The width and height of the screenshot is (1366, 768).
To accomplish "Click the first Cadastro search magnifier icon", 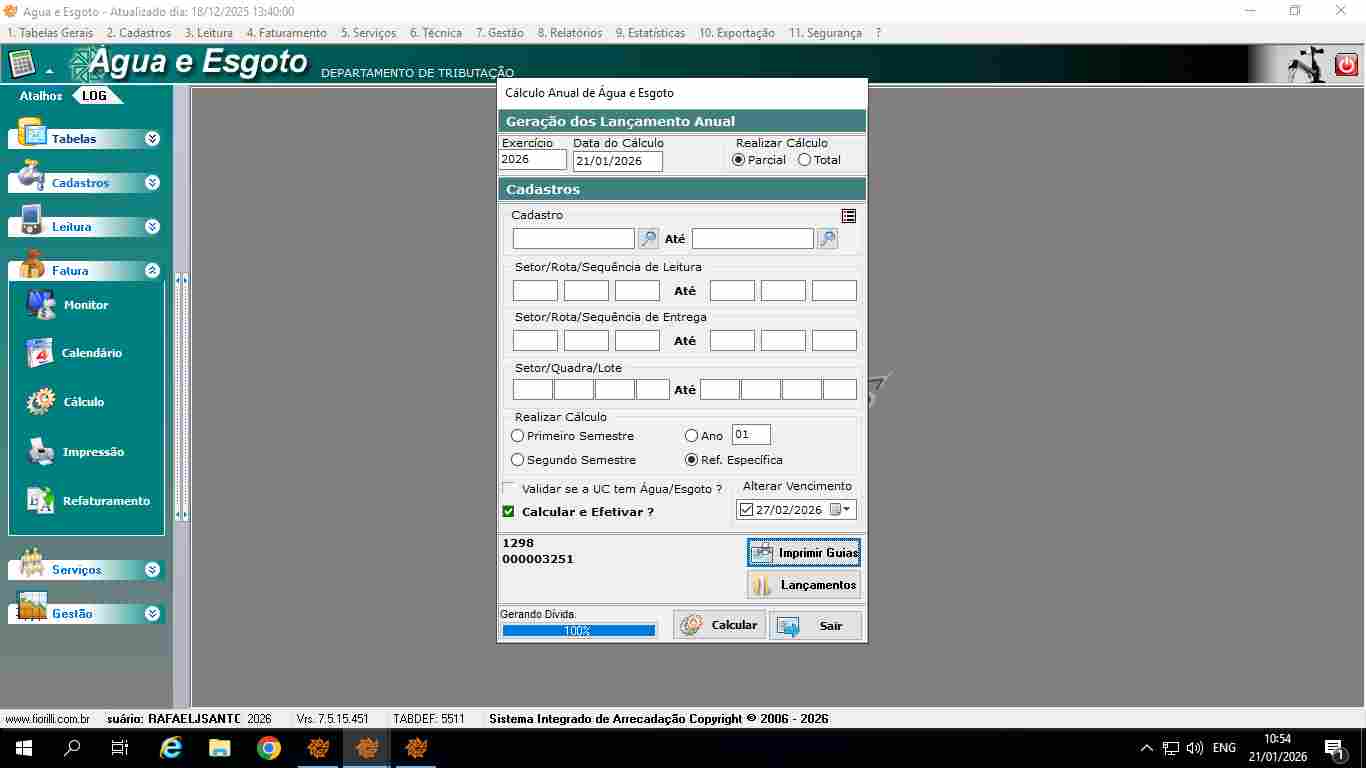I will [648, 239].
